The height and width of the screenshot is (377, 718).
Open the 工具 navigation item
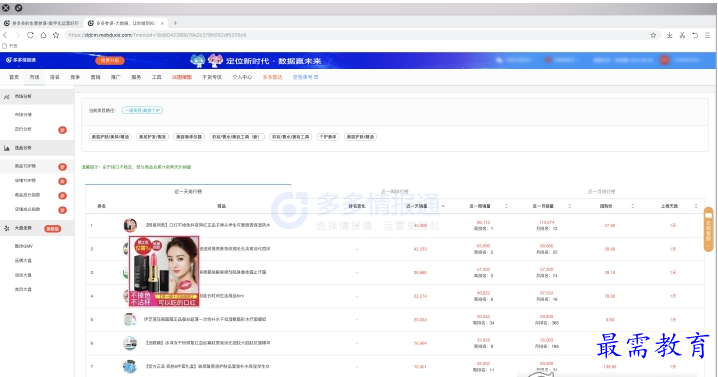[157, 77]
